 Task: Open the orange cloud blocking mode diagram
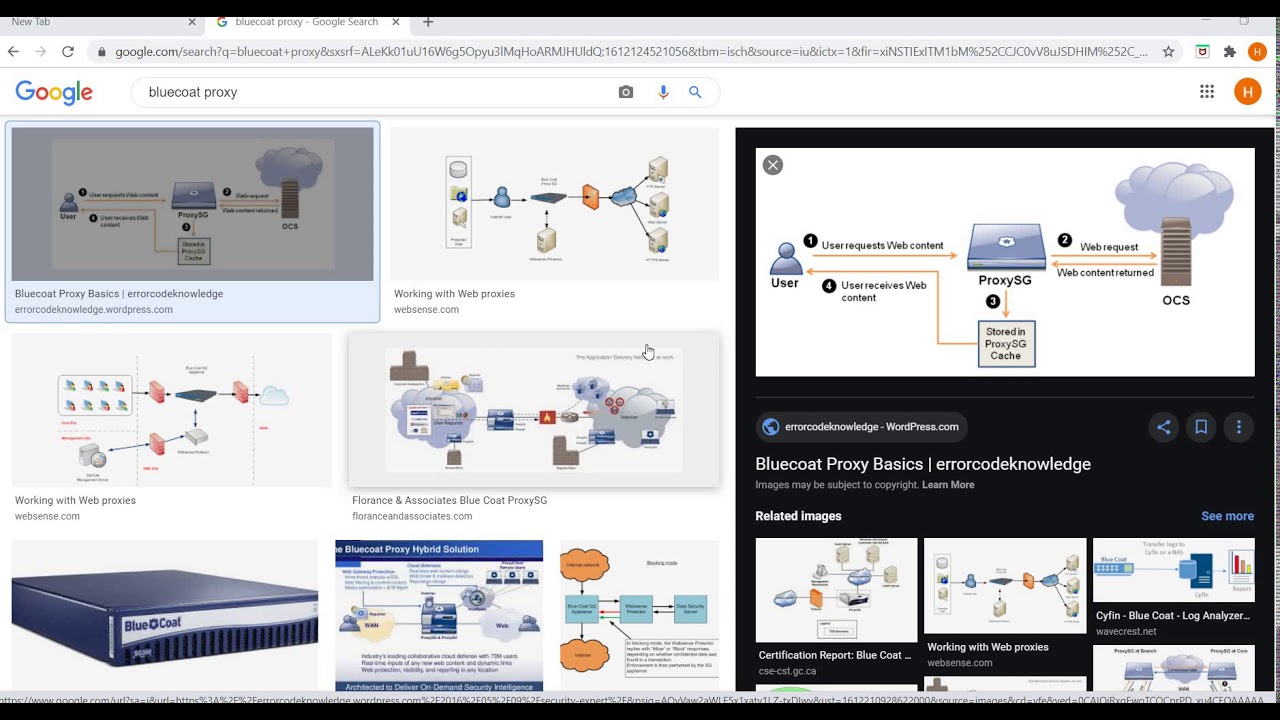(639, 616)
